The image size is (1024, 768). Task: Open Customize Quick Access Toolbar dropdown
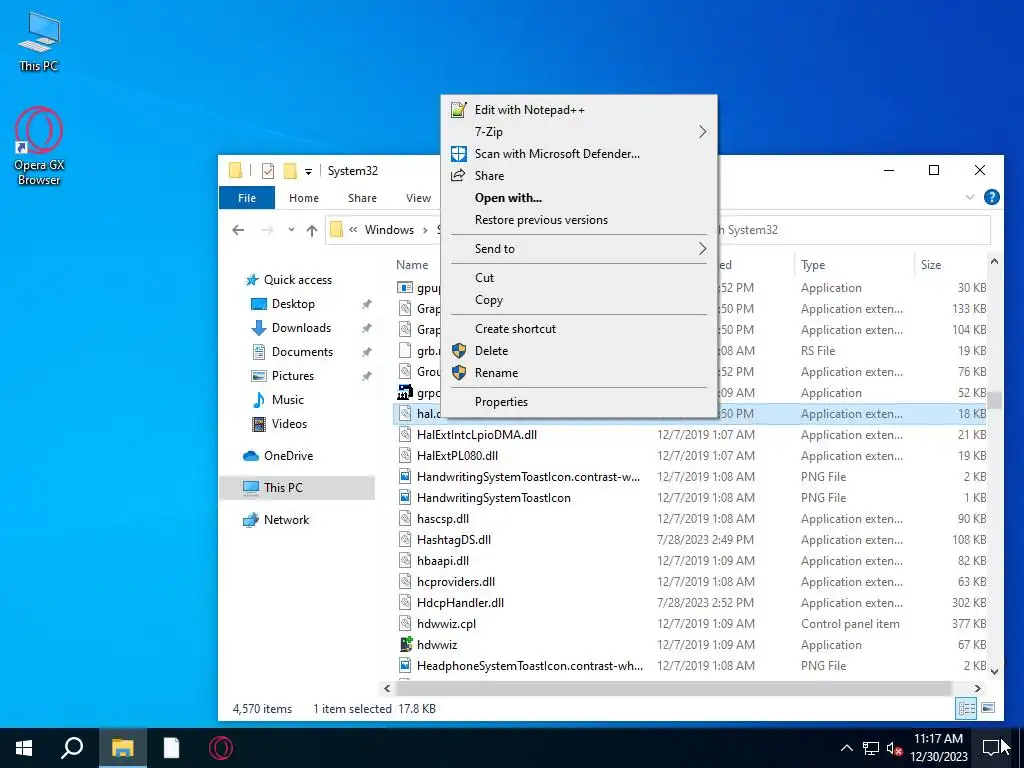click(308, 171)
